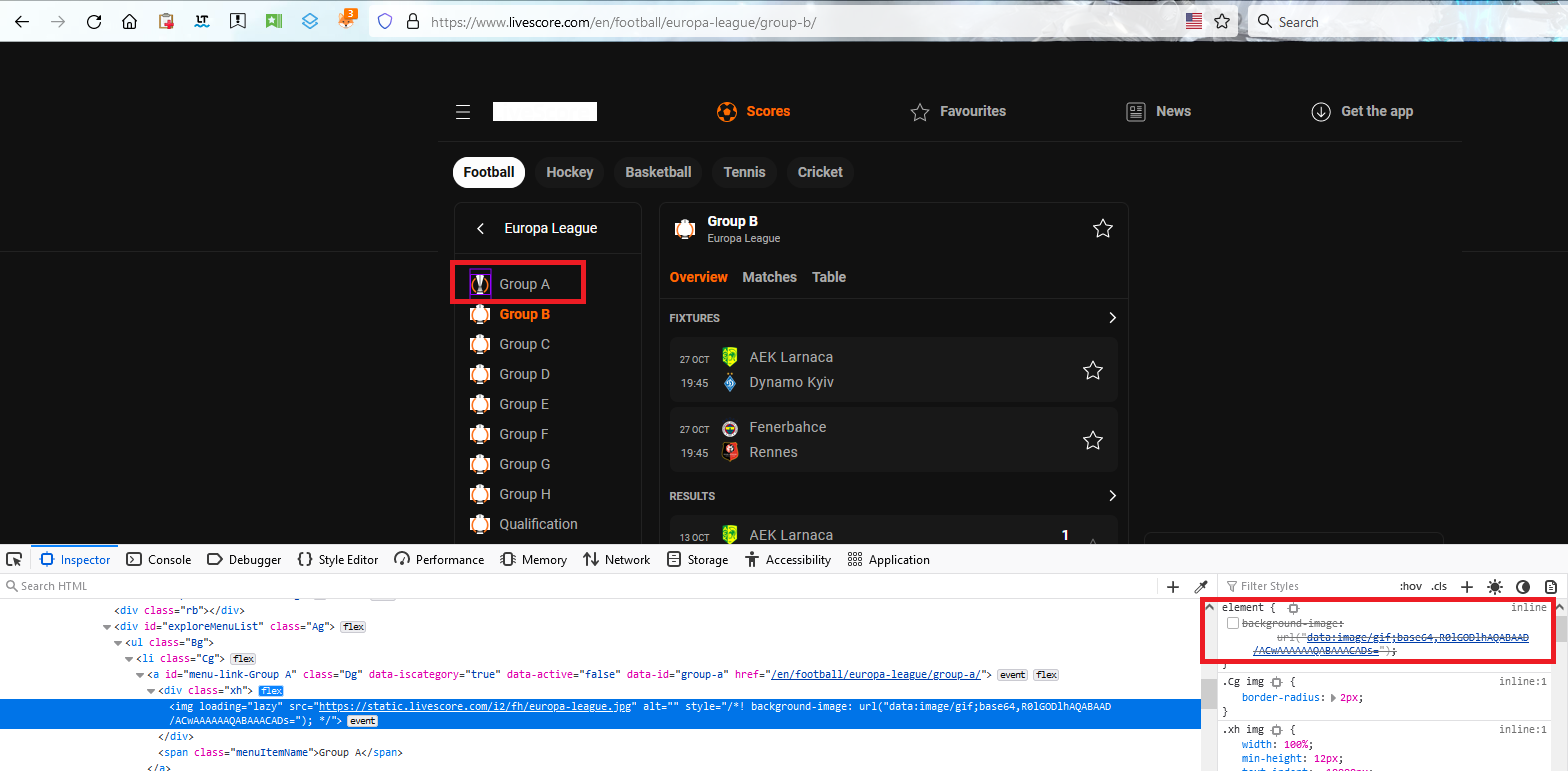Grab a color with the page eyedropper

pyautogui.click(x=1201, y=587)
